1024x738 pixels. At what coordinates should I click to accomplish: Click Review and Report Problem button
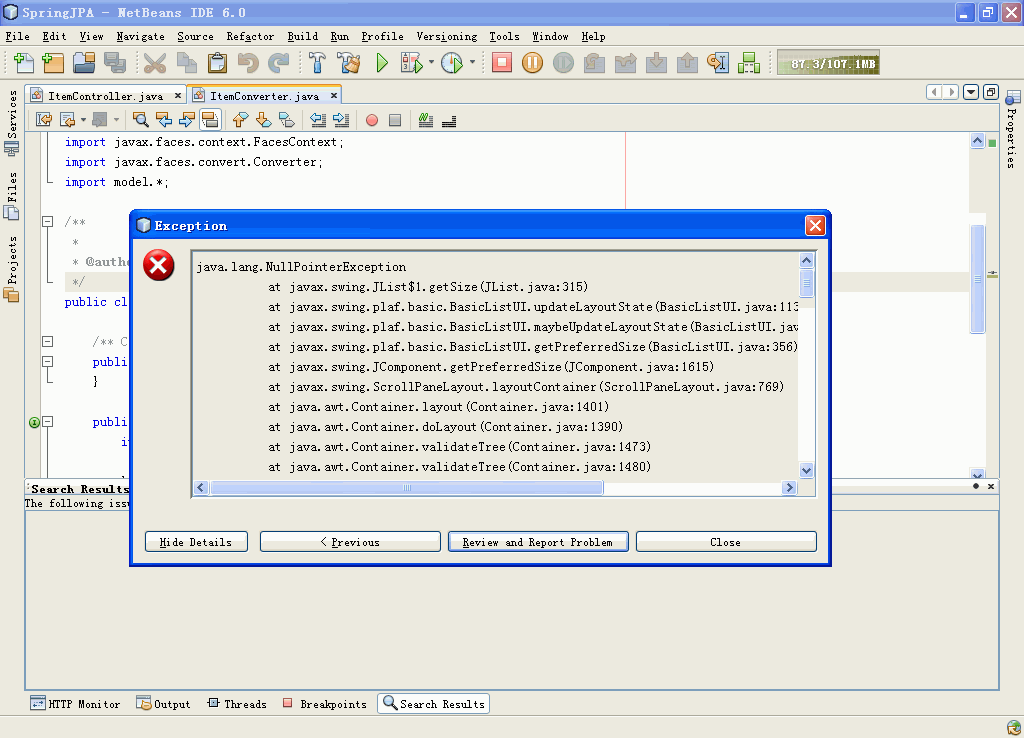tap(538, 542)
